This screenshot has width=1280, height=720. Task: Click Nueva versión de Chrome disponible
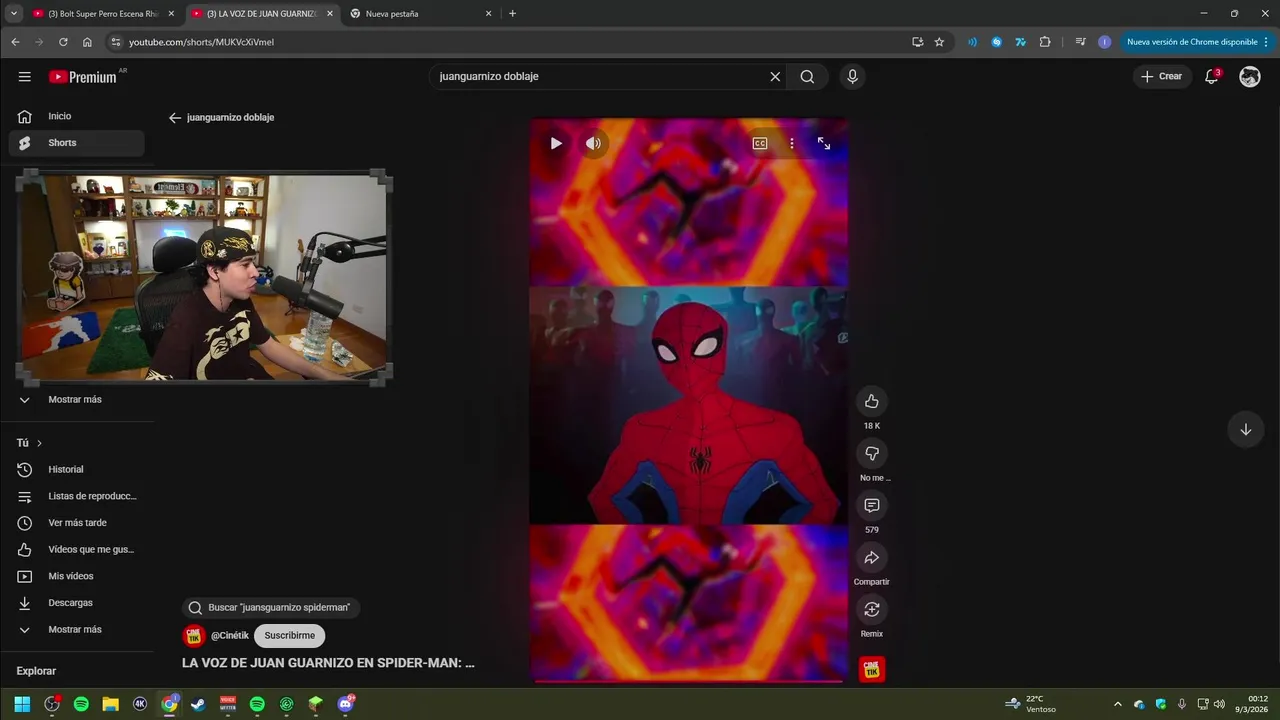[1192, 42]
